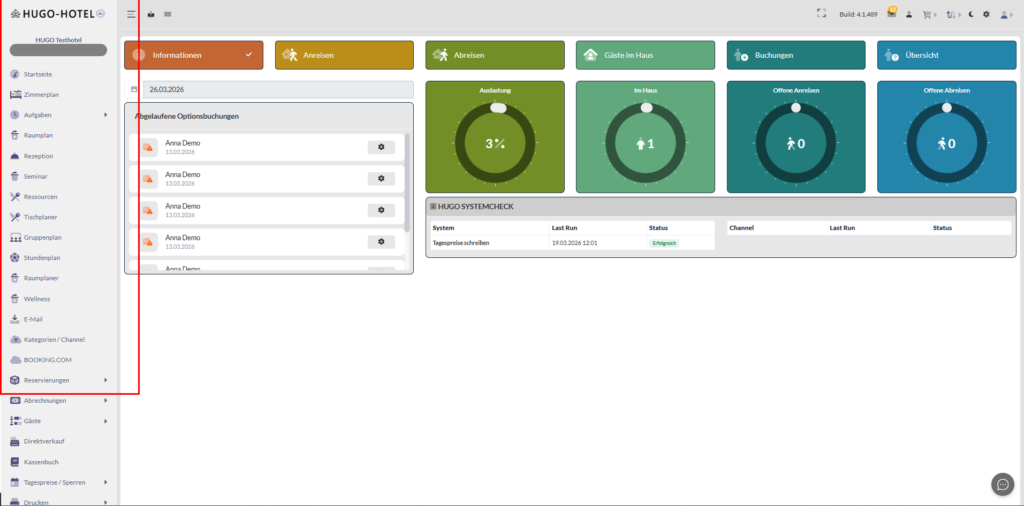Click the date field showing 26.03.2026
The image size is (1024, 506).
coord(277,89)
